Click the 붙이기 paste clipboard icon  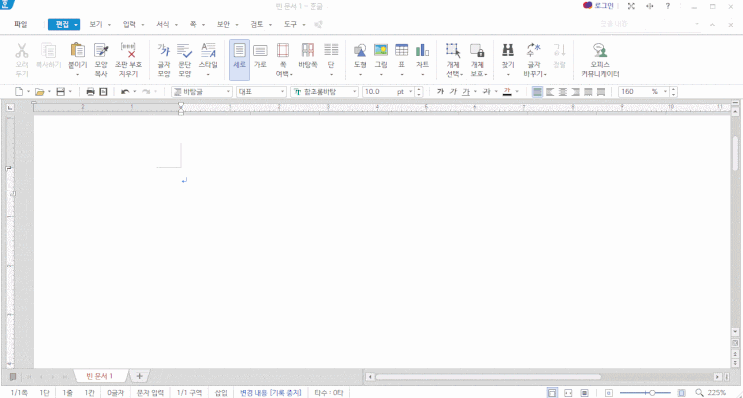click(x=77, y=50)
